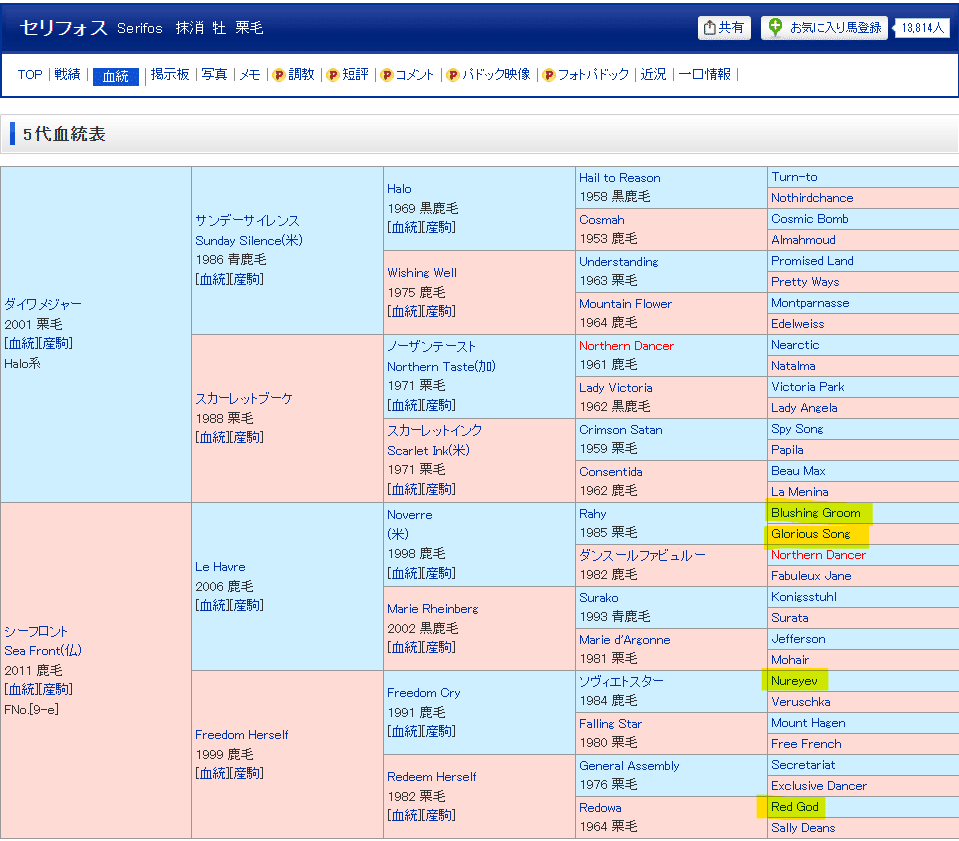Click Freedom Cry link
Viewport: 959px width, 841px height.
pyautogui.click(x=424, y=692)
